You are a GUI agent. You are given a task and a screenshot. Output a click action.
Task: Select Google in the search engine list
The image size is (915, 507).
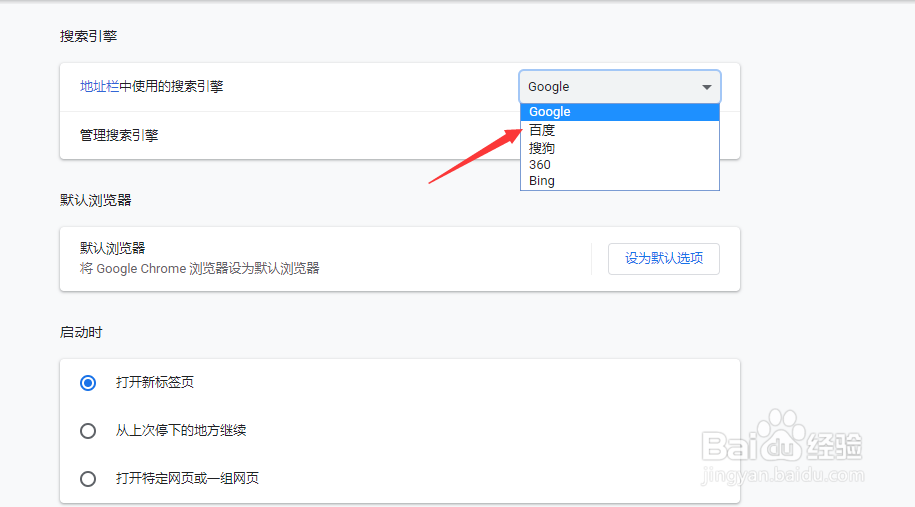[x=620, y=112]
